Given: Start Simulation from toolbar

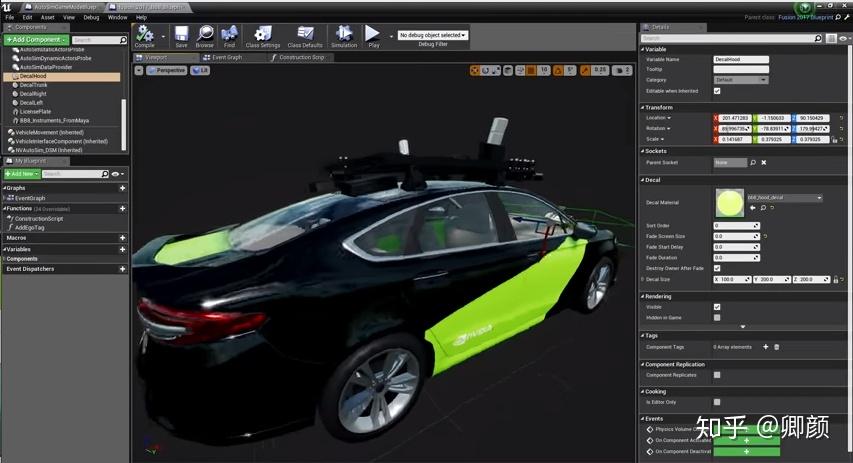Looking at the screenshot, I should pyautogui.click(x=344, y=36).
